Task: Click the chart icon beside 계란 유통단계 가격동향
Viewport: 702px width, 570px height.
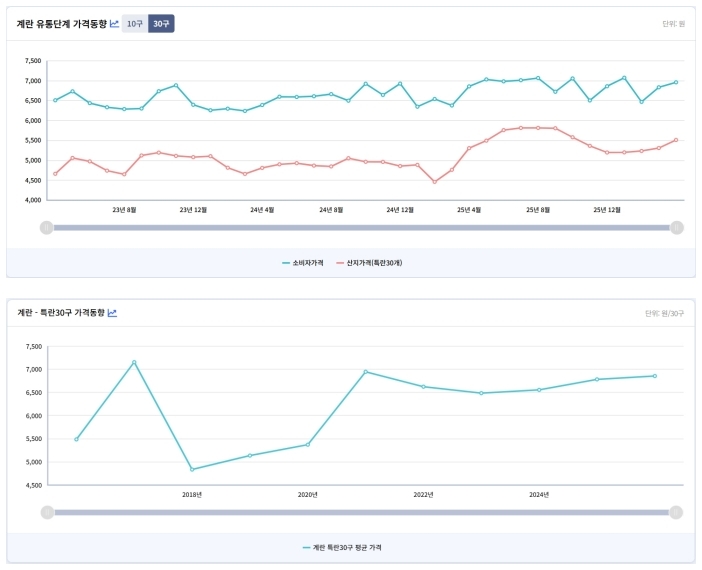Action: 114,23
